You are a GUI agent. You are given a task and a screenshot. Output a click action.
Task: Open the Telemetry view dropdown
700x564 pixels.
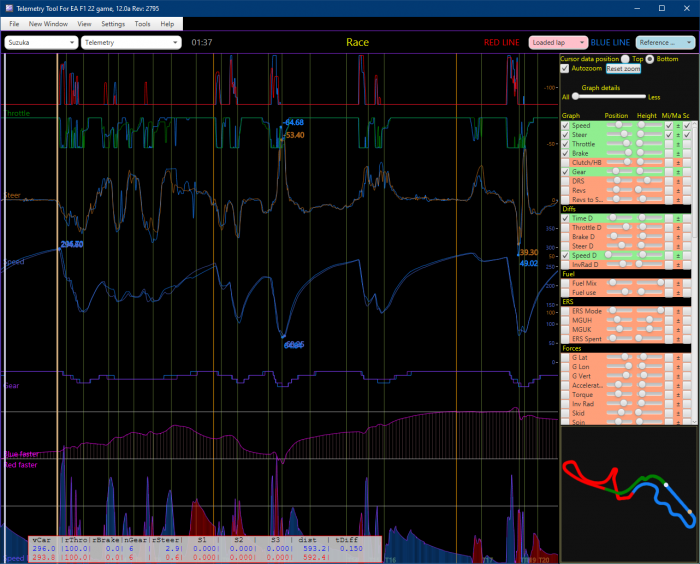(x=131, y=42)
